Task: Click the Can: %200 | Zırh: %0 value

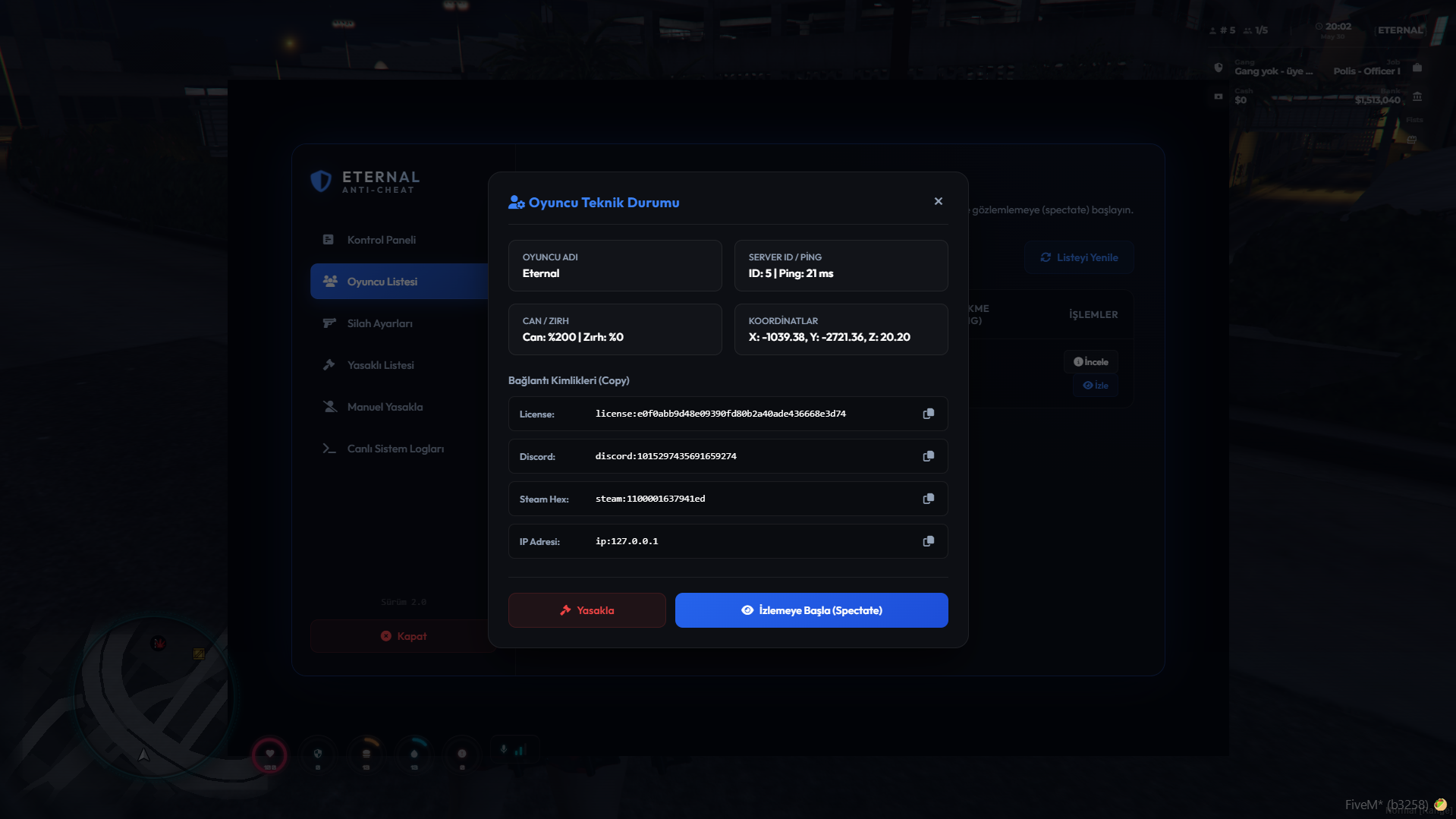Action: [573, 337]
